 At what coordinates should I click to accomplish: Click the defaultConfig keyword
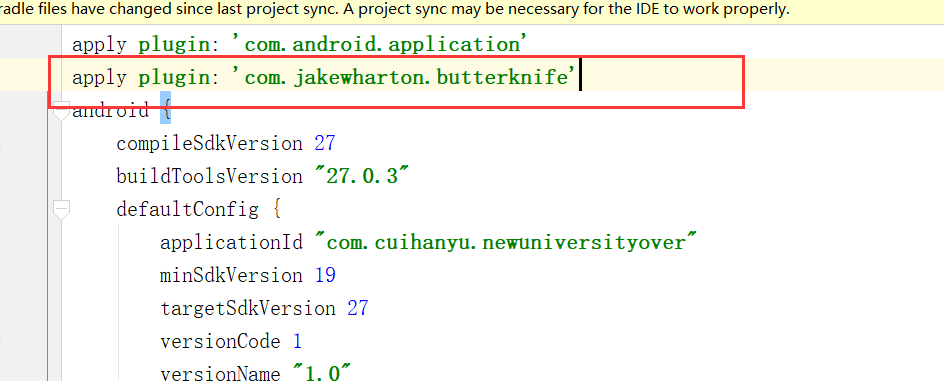click(x=187, y=209)
